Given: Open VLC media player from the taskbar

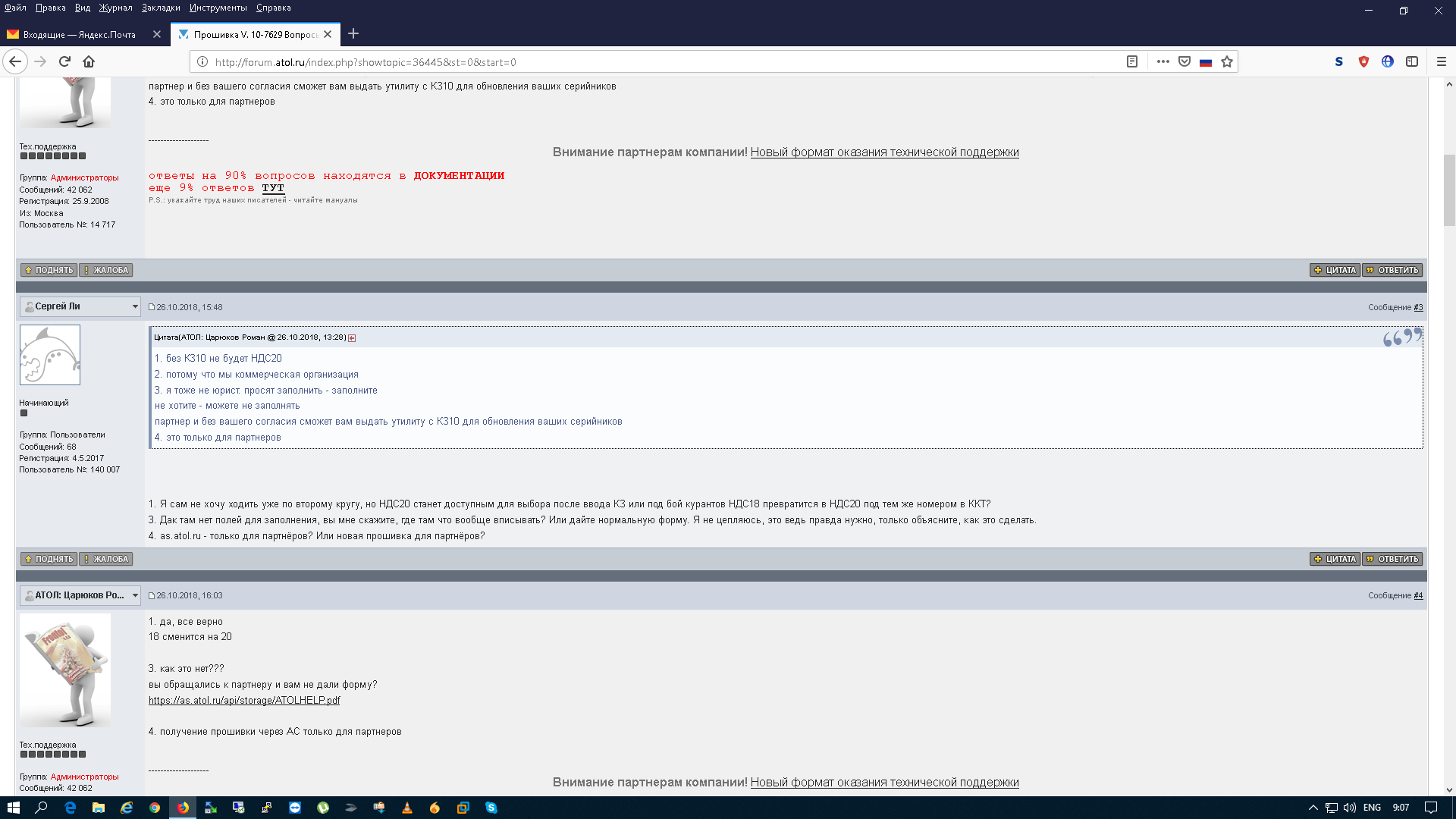Looking at the screenshot, I should point(407,808).
